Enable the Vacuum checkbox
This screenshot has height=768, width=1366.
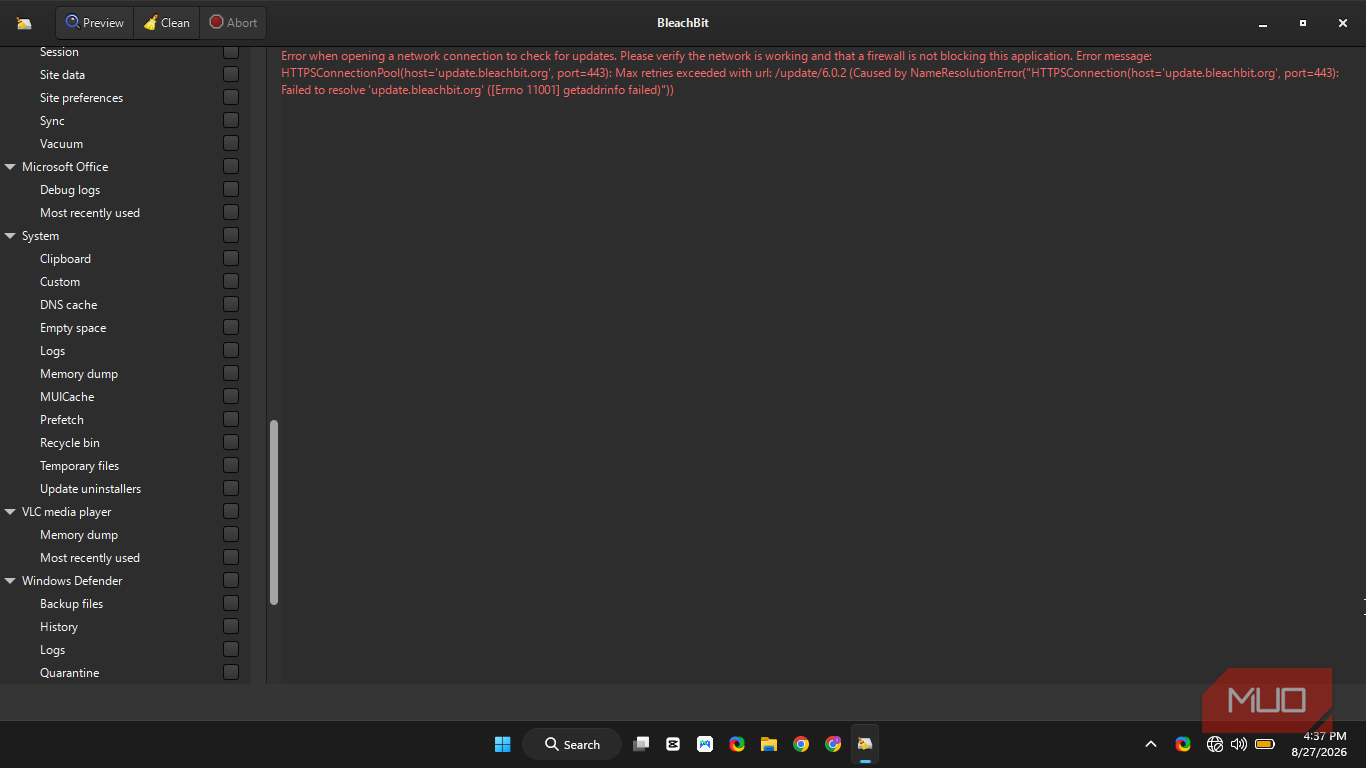coord(231,144)
